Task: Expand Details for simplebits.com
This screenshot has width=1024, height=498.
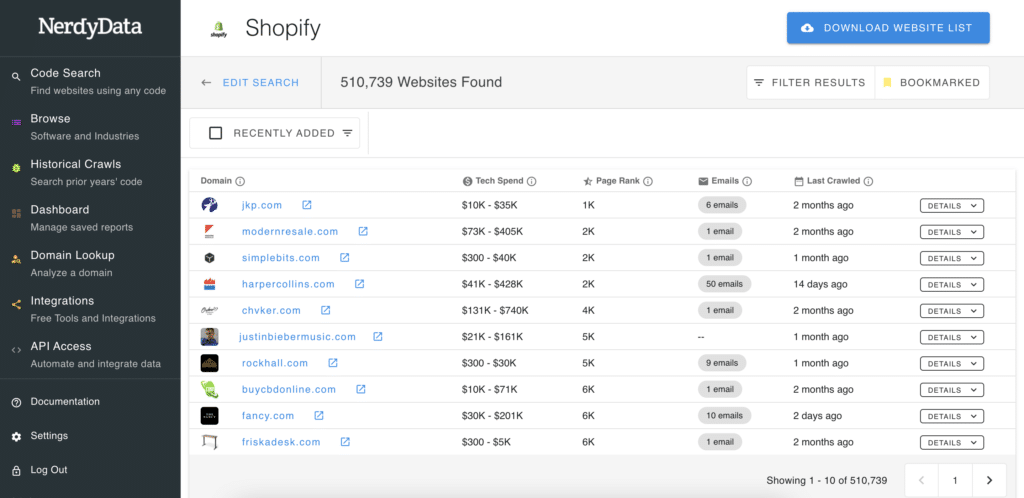Action: [952, 258]
